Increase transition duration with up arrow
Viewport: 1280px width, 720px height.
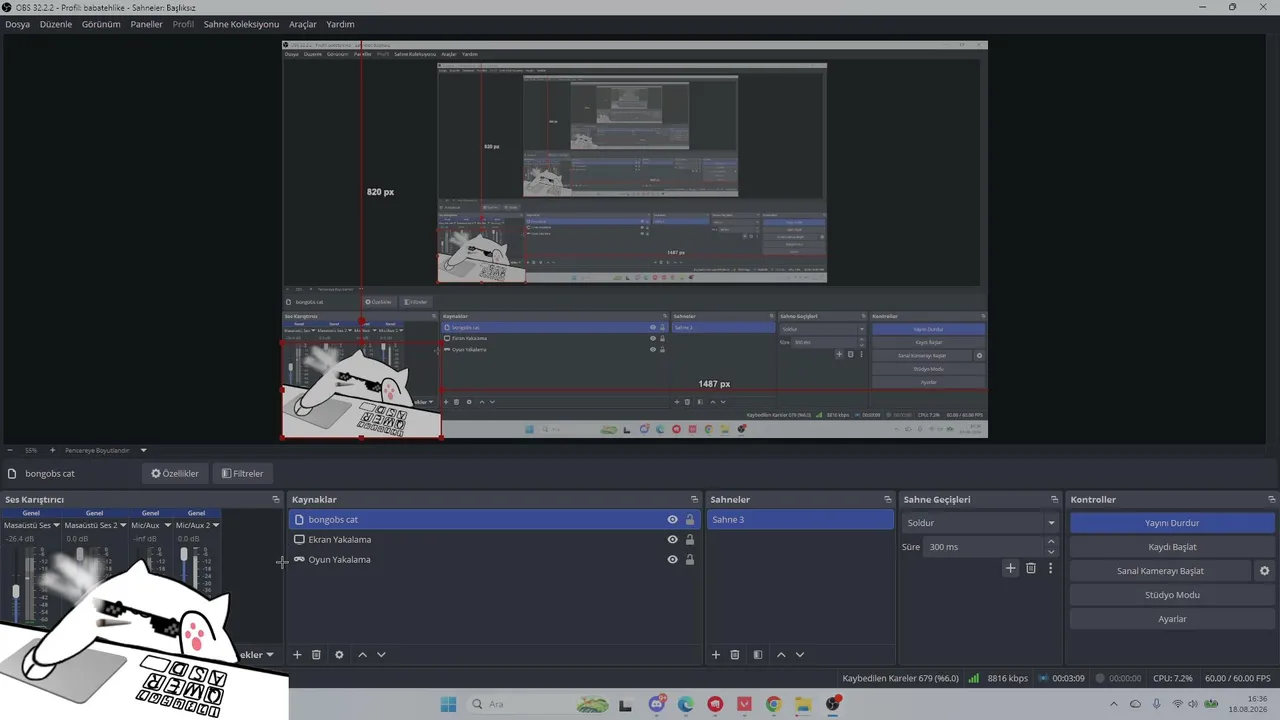(x=1051, y=542)
